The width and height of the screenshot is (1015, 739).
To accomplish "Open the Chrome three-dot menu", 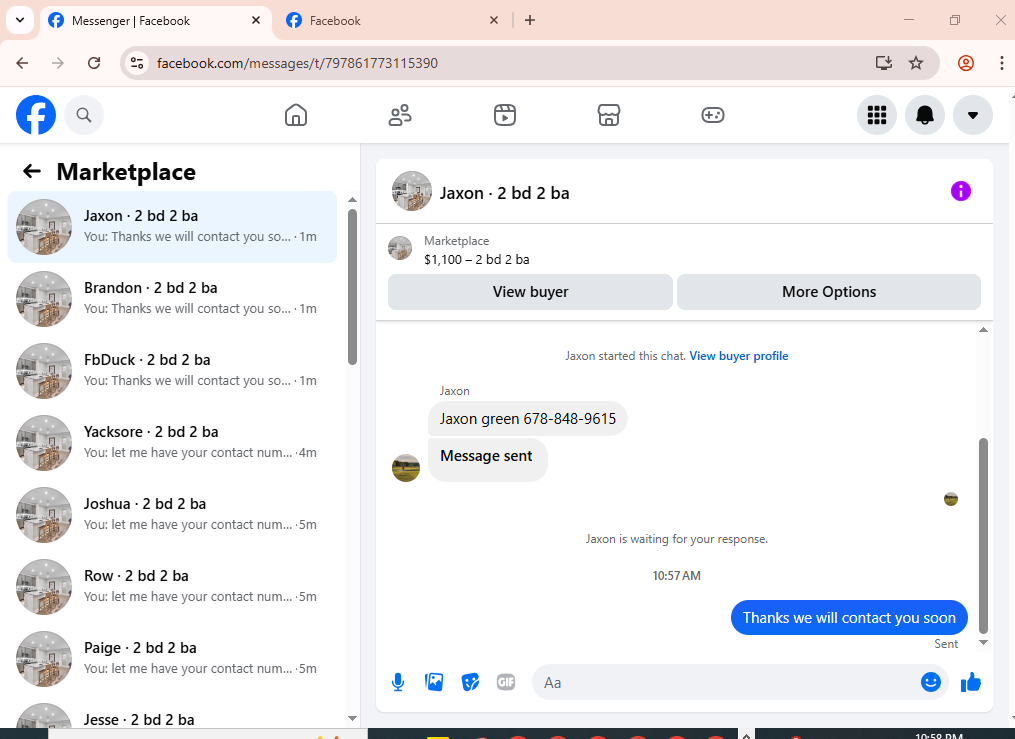I will (x=1001, y=63).
